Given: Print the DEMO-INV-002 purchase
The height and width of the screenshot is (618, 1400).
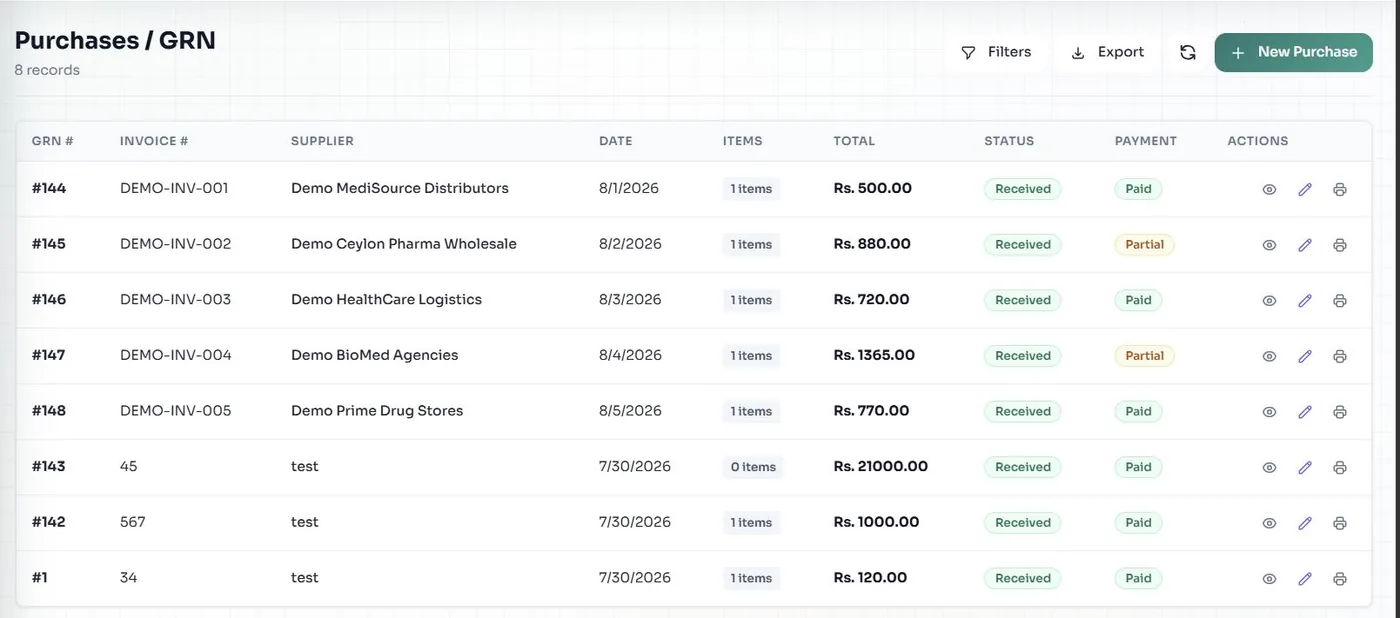Looking at the screenshot, I should click(1340, 245).
